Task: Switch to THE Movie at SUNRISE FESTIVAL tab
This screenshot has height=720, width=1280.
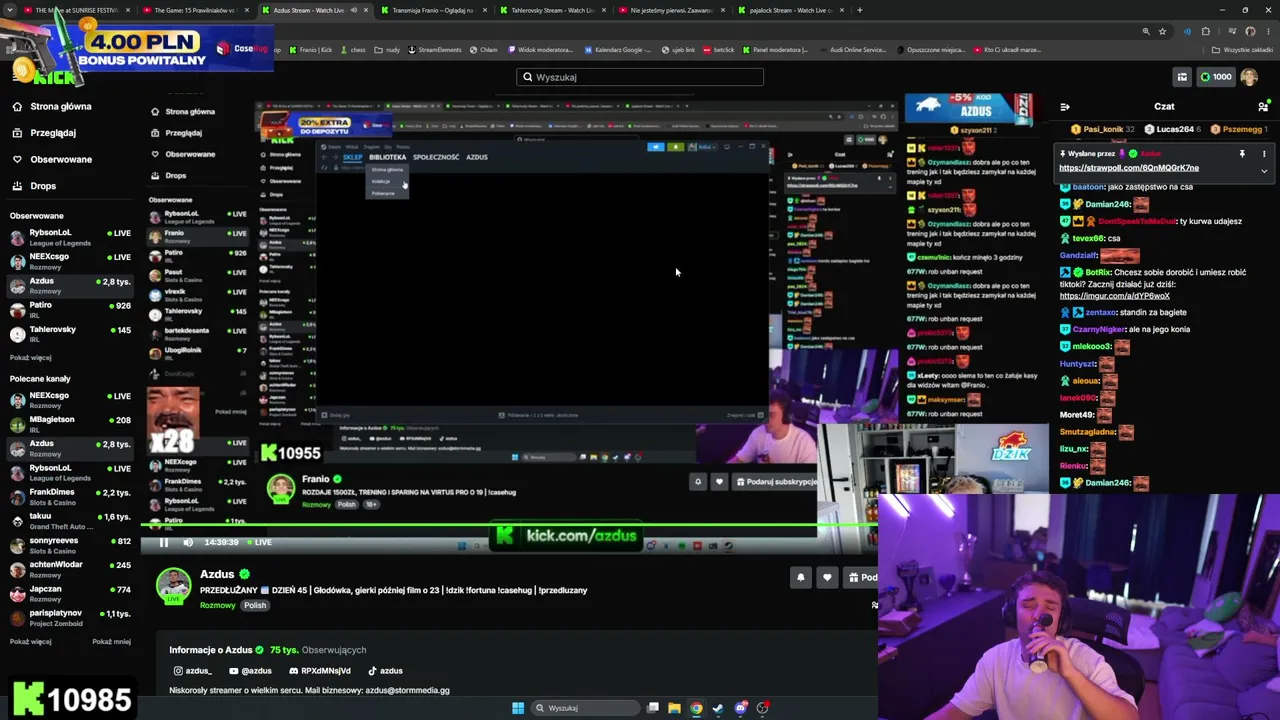Action: pos(77,10)
